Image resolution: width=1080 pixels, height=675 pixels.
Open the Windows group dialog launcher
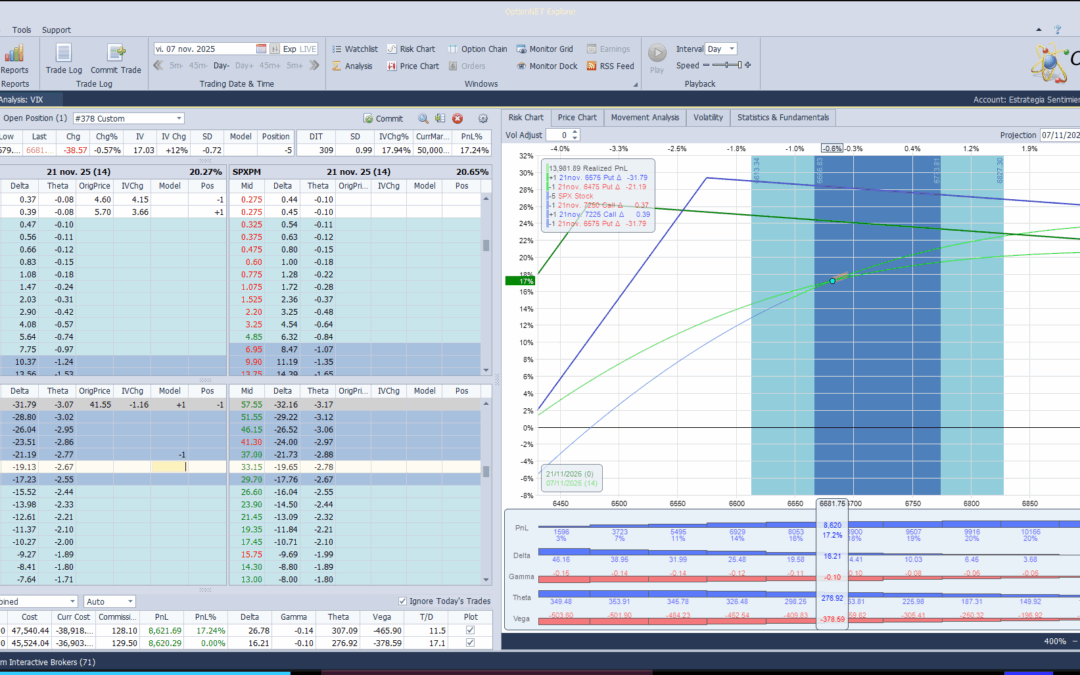tap(636, 85)
